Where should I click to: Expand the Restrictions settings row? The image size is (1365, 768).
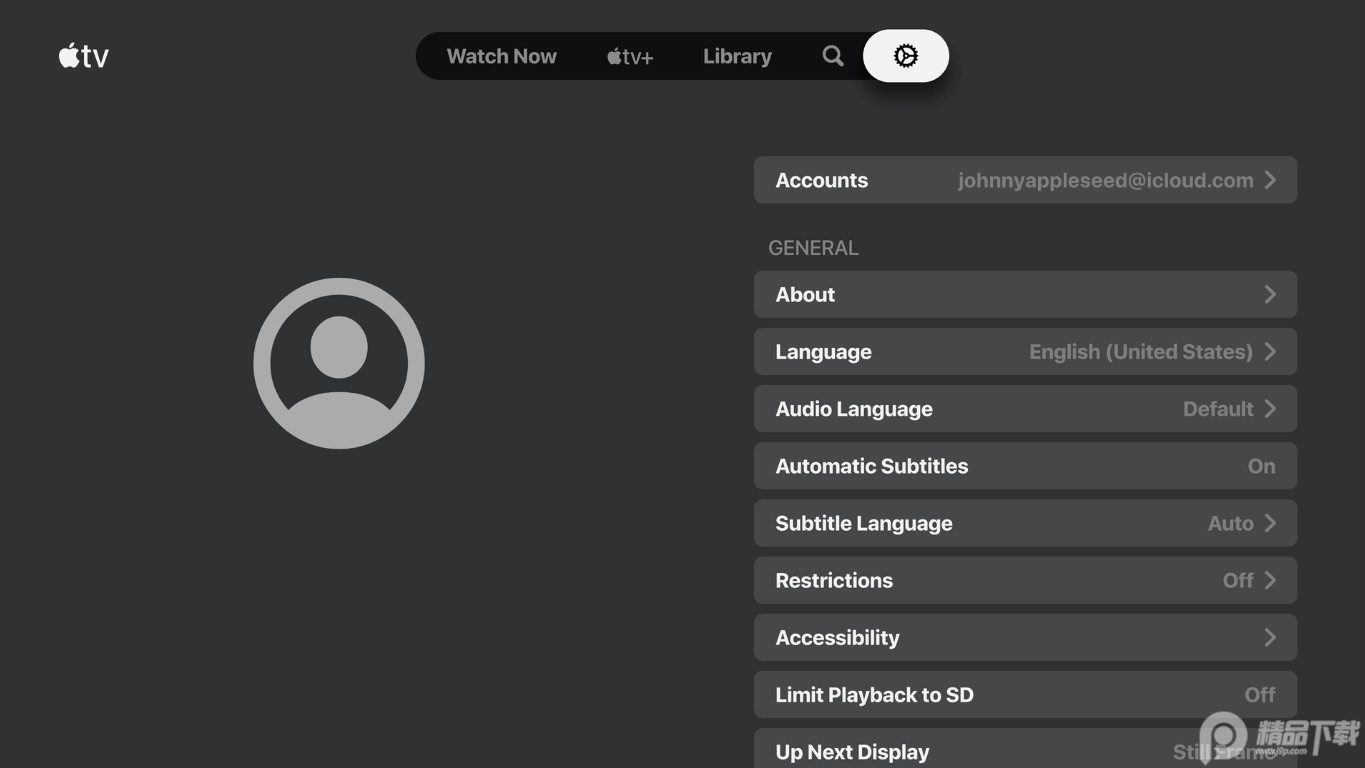[1025, 580]
